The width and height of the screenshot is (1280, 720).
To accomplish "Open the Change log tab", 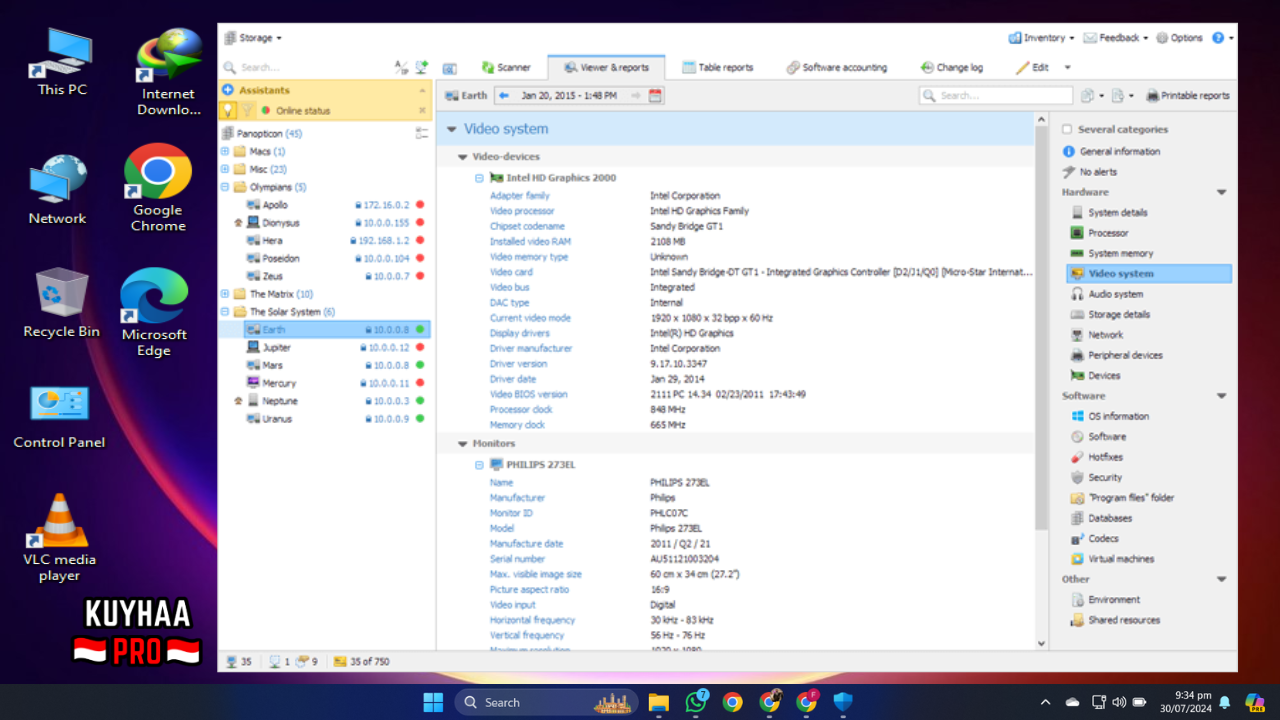I will [951, 68].
